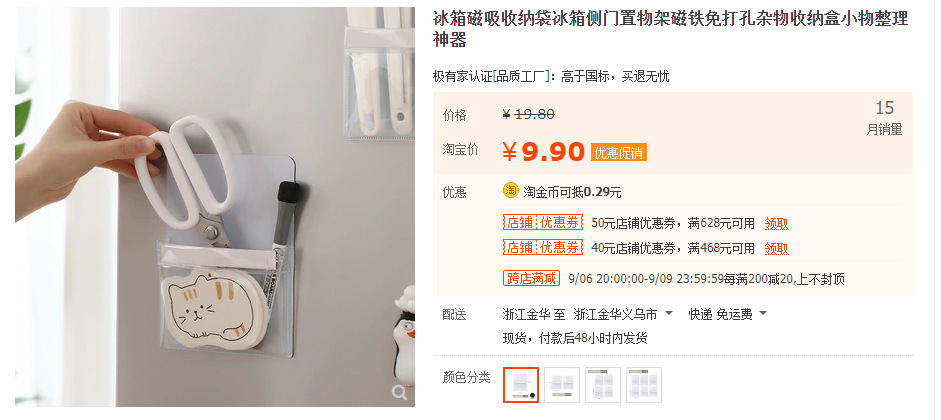Click the 店铺优惠券 tag for 50元 coupon
The height and width of the screenshot is (420, 941).
point(543,223)
